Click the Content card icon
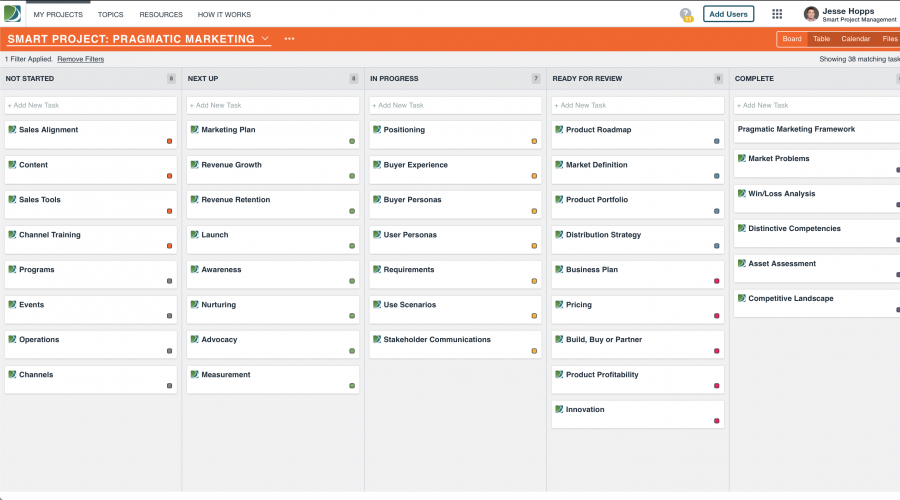 tap(12, 164)
